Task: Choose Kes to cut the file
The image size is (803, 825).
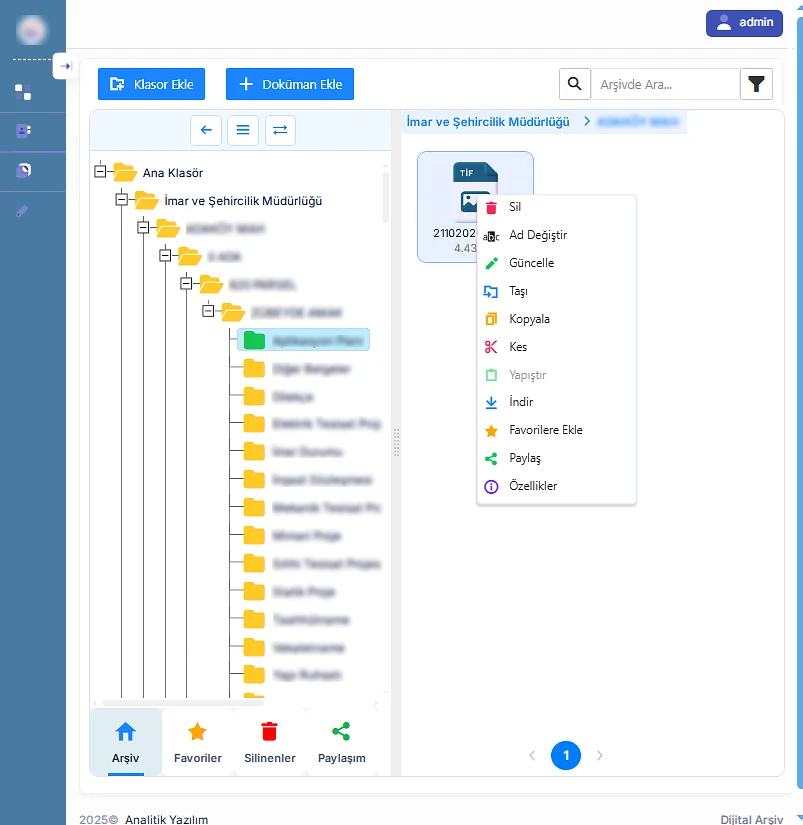Action: point(556,347)
